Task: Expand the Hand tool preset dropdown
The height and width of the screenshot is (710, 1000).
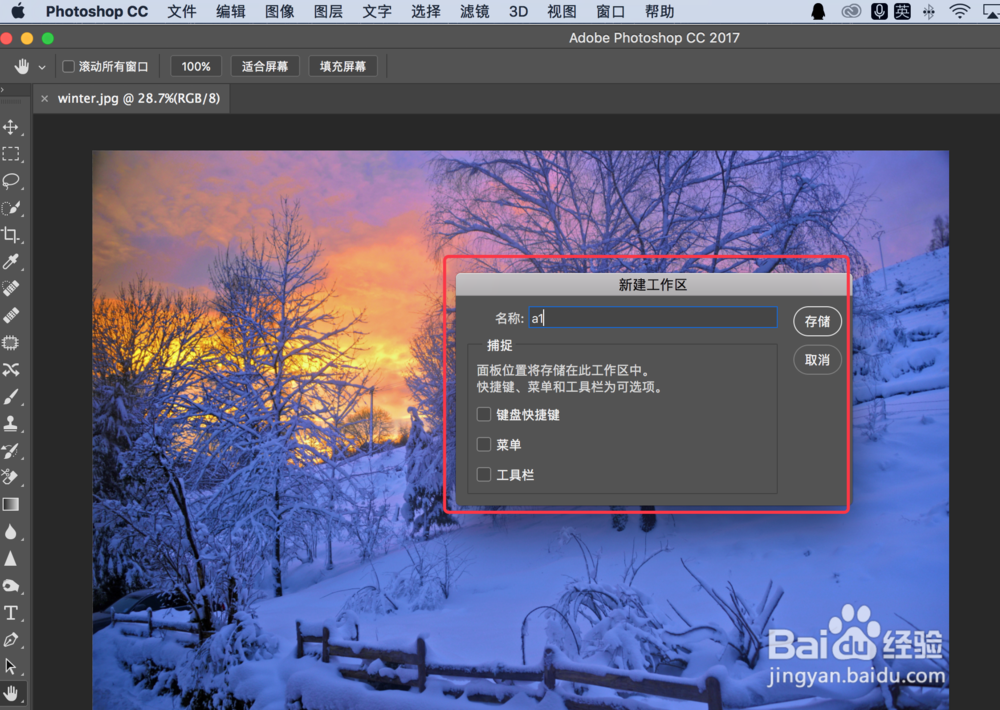Action: [41, 65]
